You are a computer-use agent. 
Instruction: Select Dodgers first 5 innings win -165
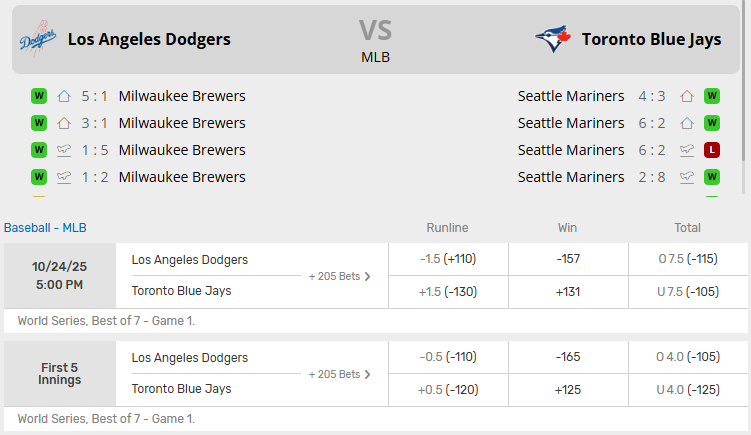point(567,357)
